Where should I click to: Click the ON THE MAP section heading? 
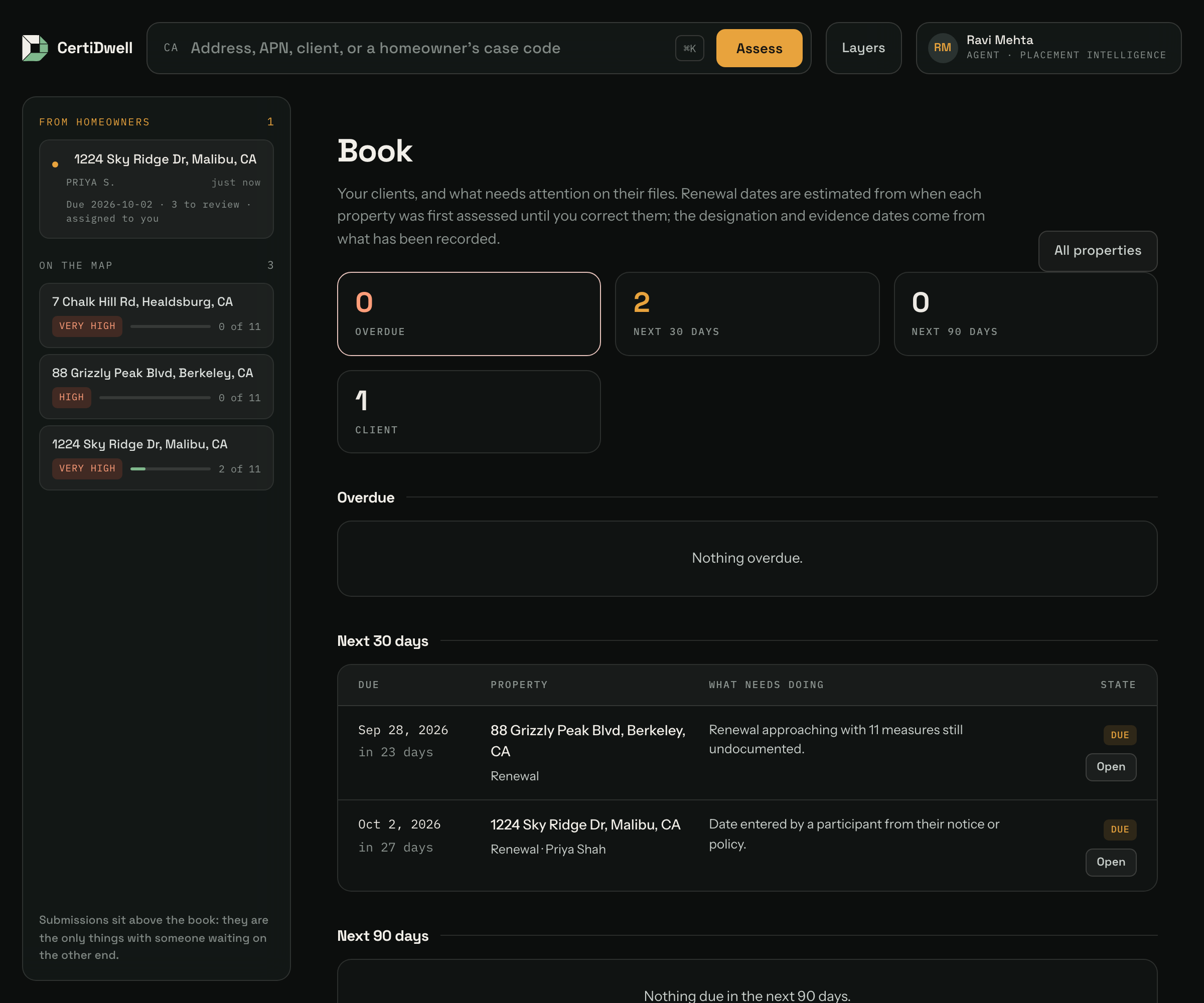76,265
